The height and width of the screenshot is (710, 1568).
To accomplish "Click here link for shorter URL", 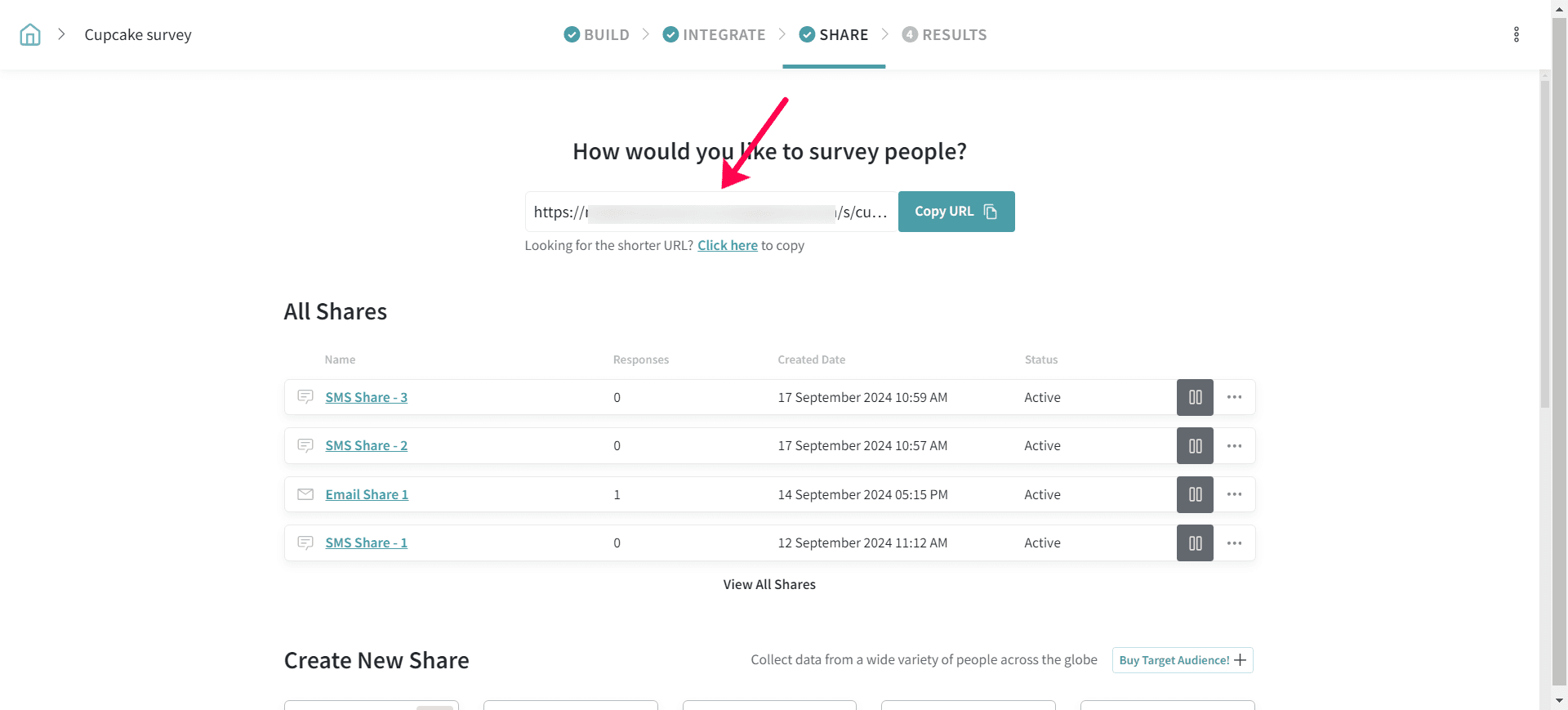I will [x=727, y=245].
